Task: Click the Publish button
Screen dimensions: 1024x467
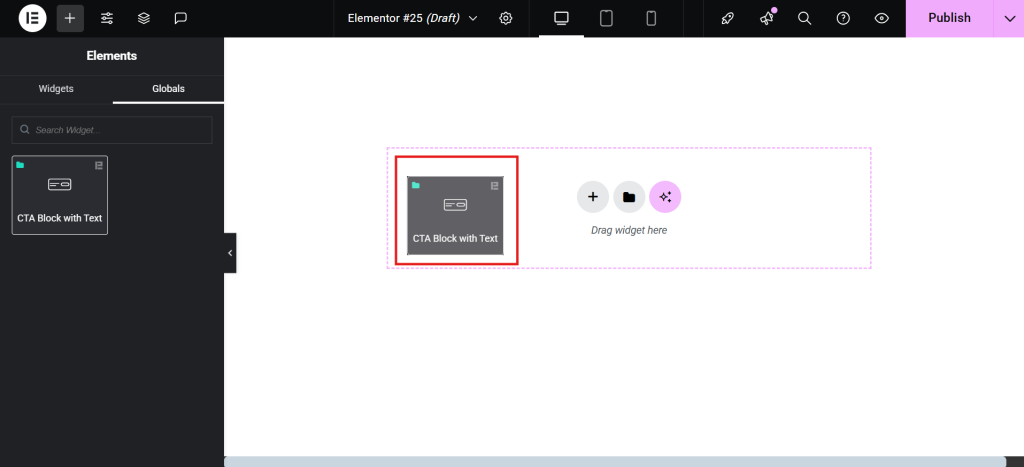Action: pos(949,18)
